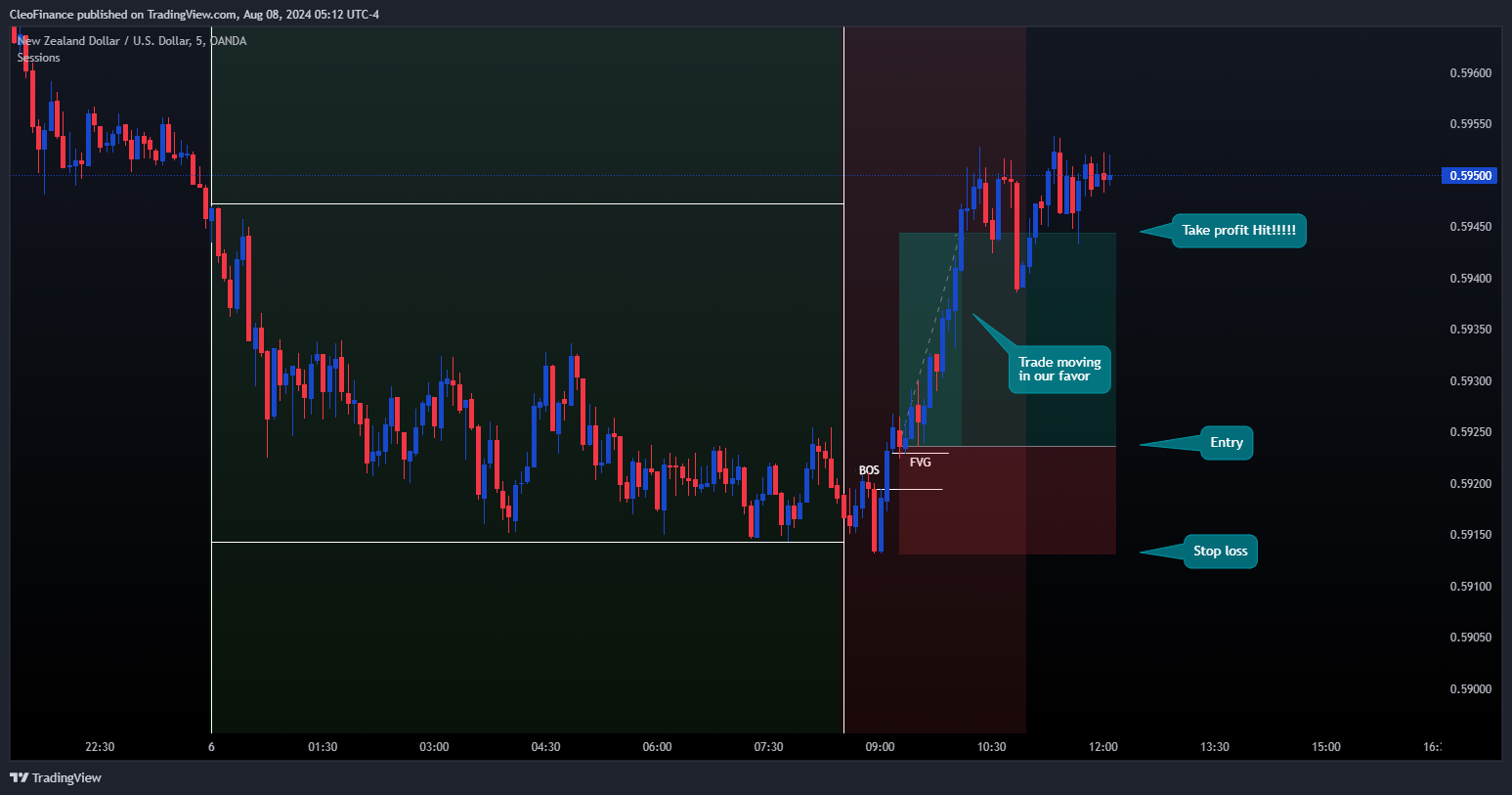Click the New Zealand Dollar / U.S. Dollar title

[x=132, y=41]
